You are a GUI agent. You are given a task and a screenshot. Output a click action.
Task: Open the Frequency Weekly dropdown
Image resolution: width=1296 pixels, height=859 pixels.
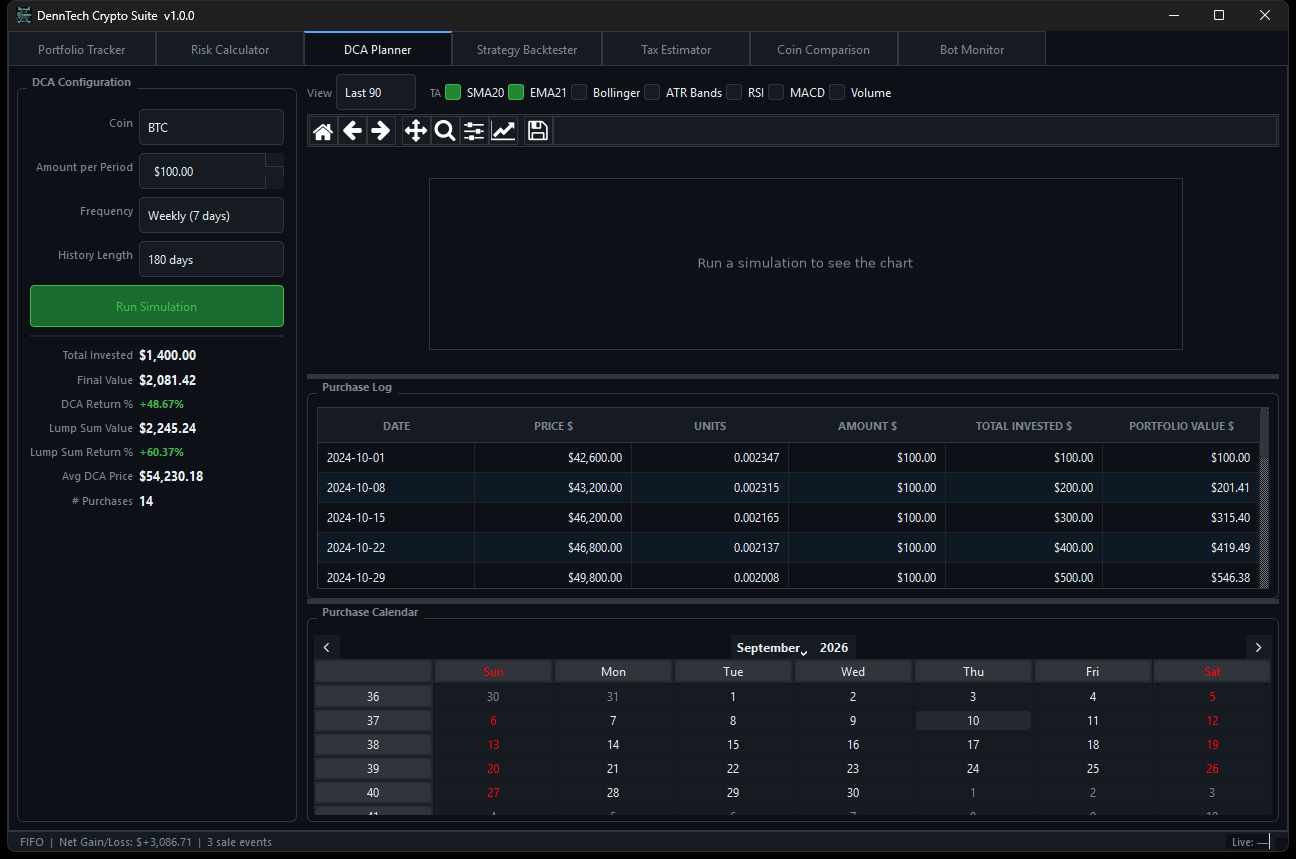point(211,215)
